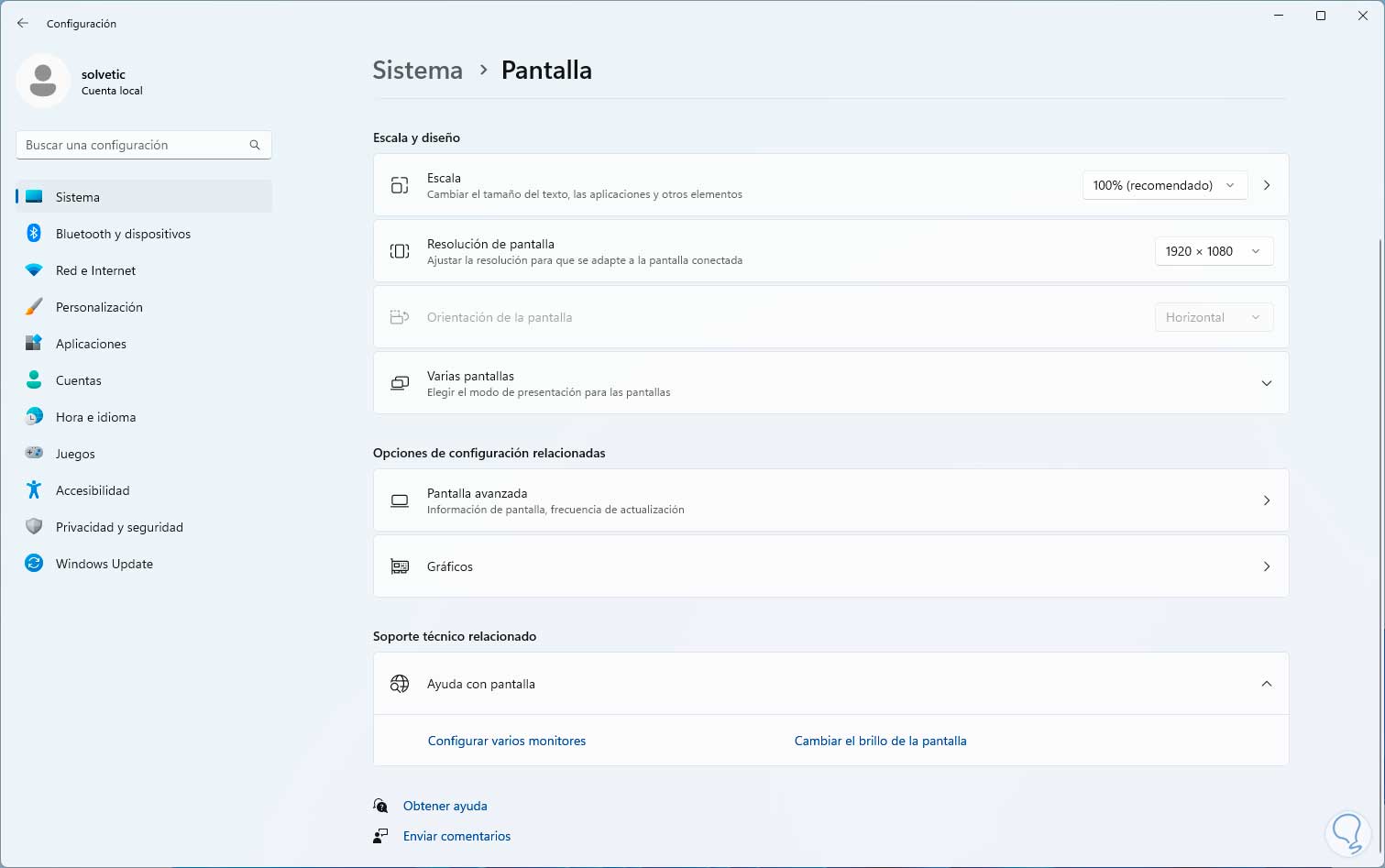
Task: Click the Red e Internet wifi icon
Action: [x=34, y=270]
